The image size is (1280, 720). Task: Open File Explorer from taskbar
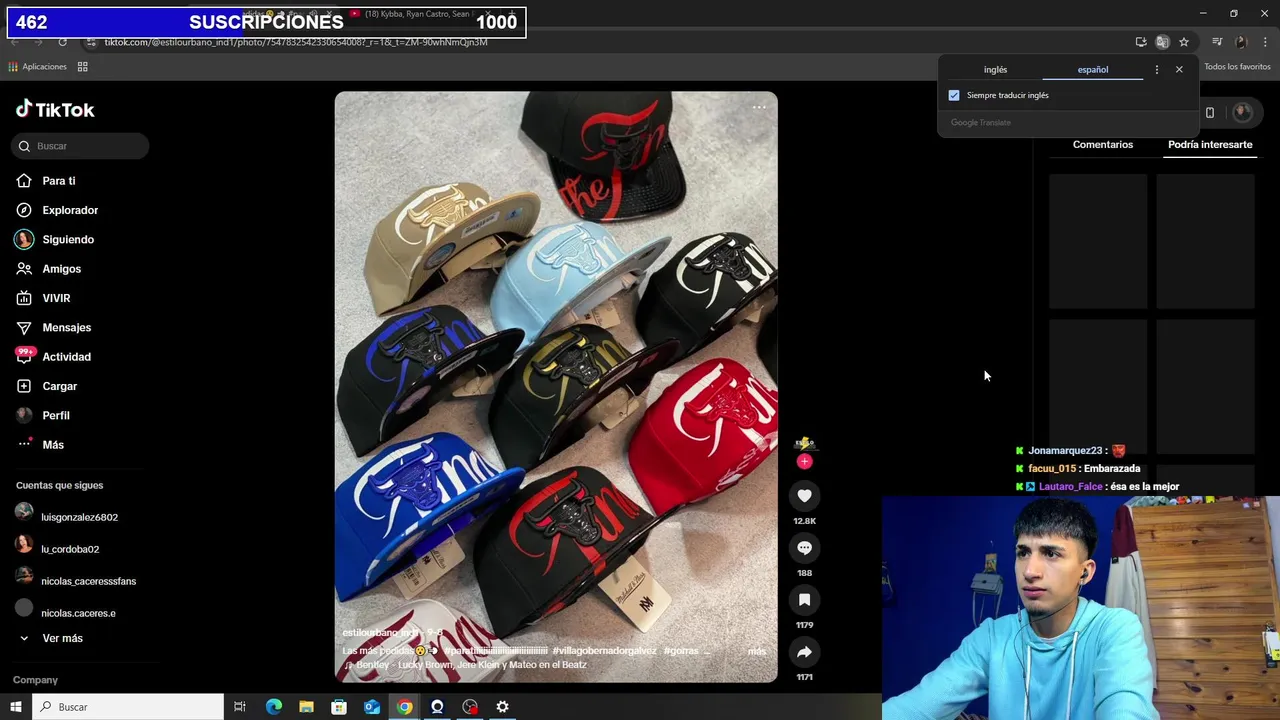pos(306,707)
